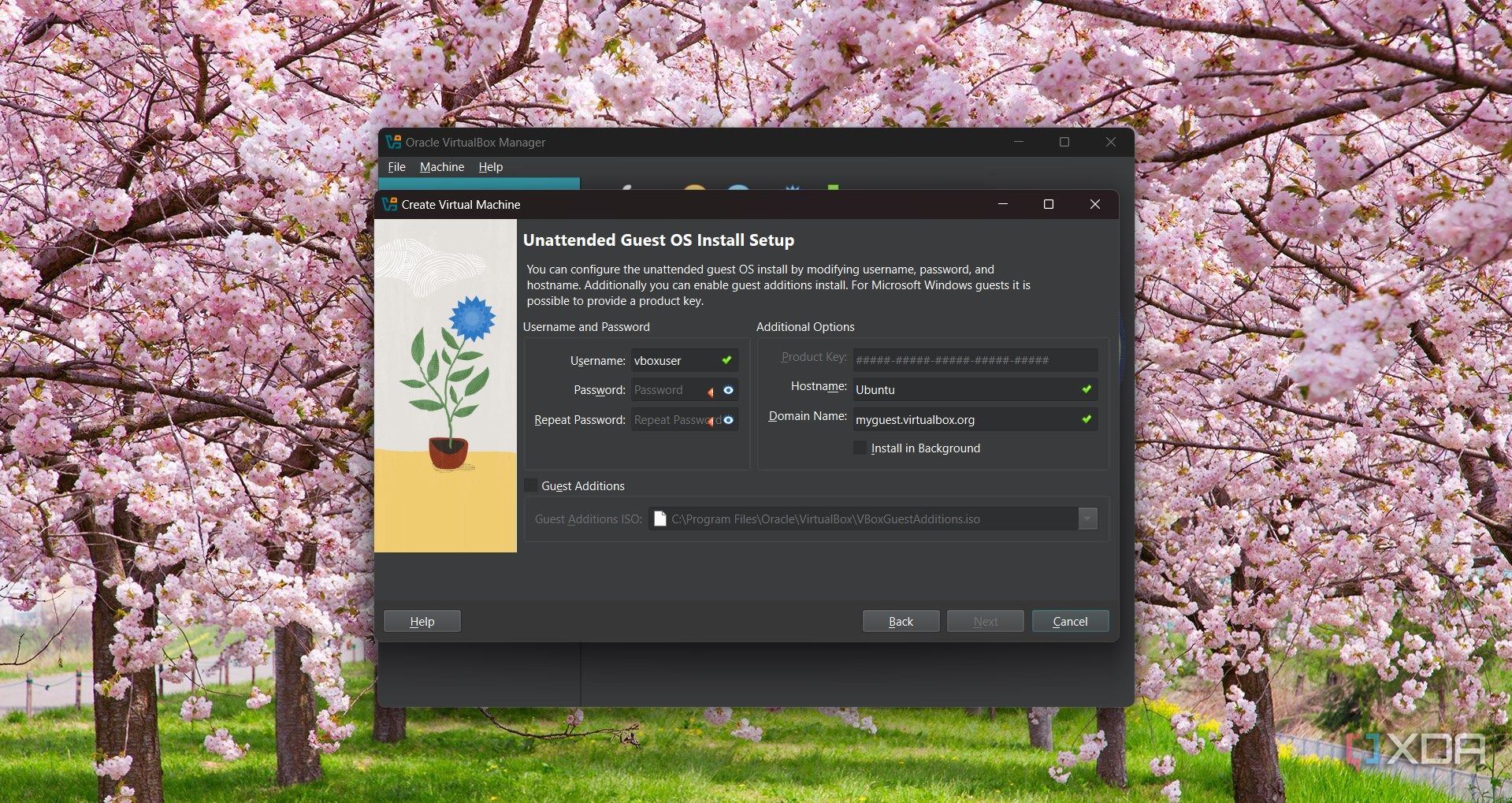This screenshot has height=803, width=1512.
Task: Check the Install in Background option
Action: click(860, 448)
